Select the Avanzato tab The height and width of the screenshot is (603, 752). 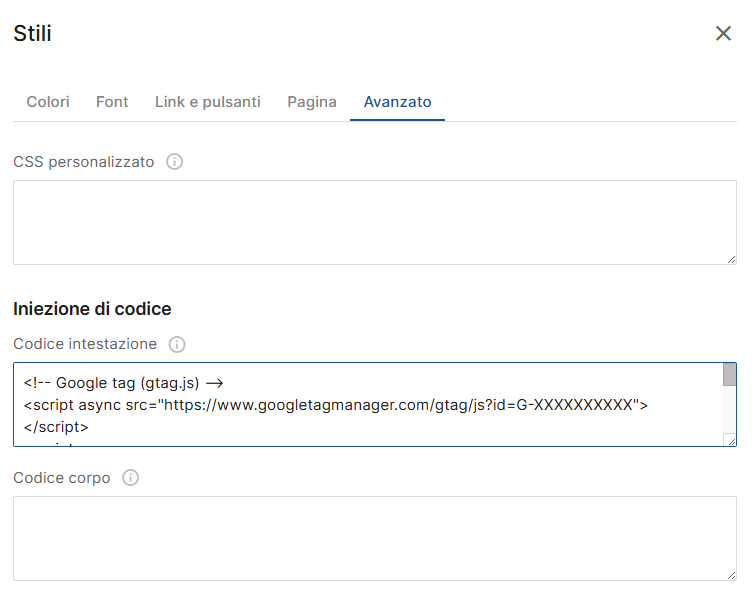tap(397, 102)
